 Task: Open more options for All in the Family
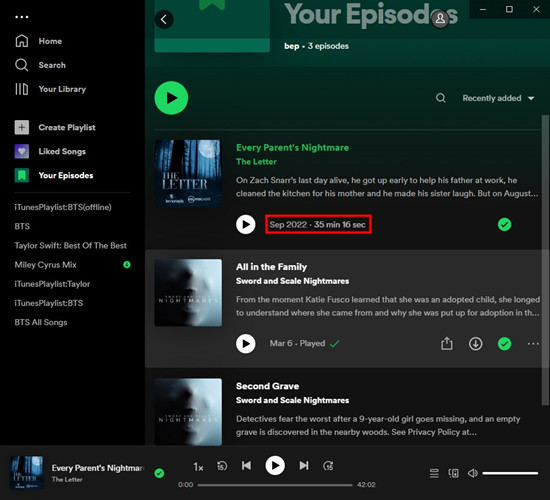(x=534, y=344)
